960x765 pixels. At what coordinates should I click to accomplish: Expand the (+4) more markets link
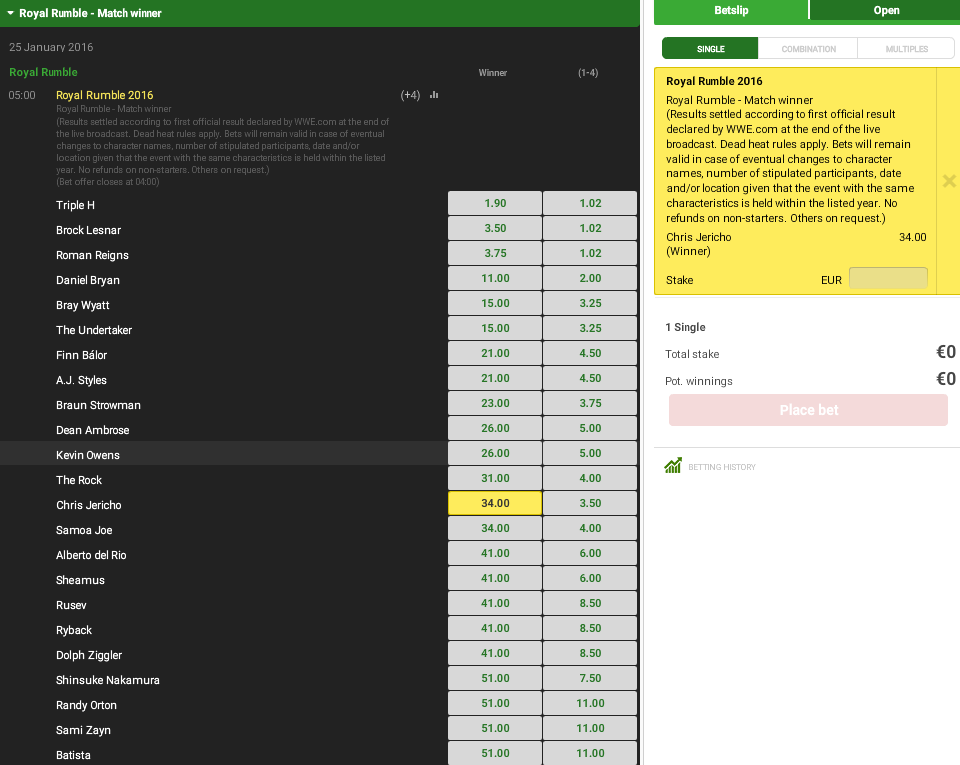(x=410, y=95)
